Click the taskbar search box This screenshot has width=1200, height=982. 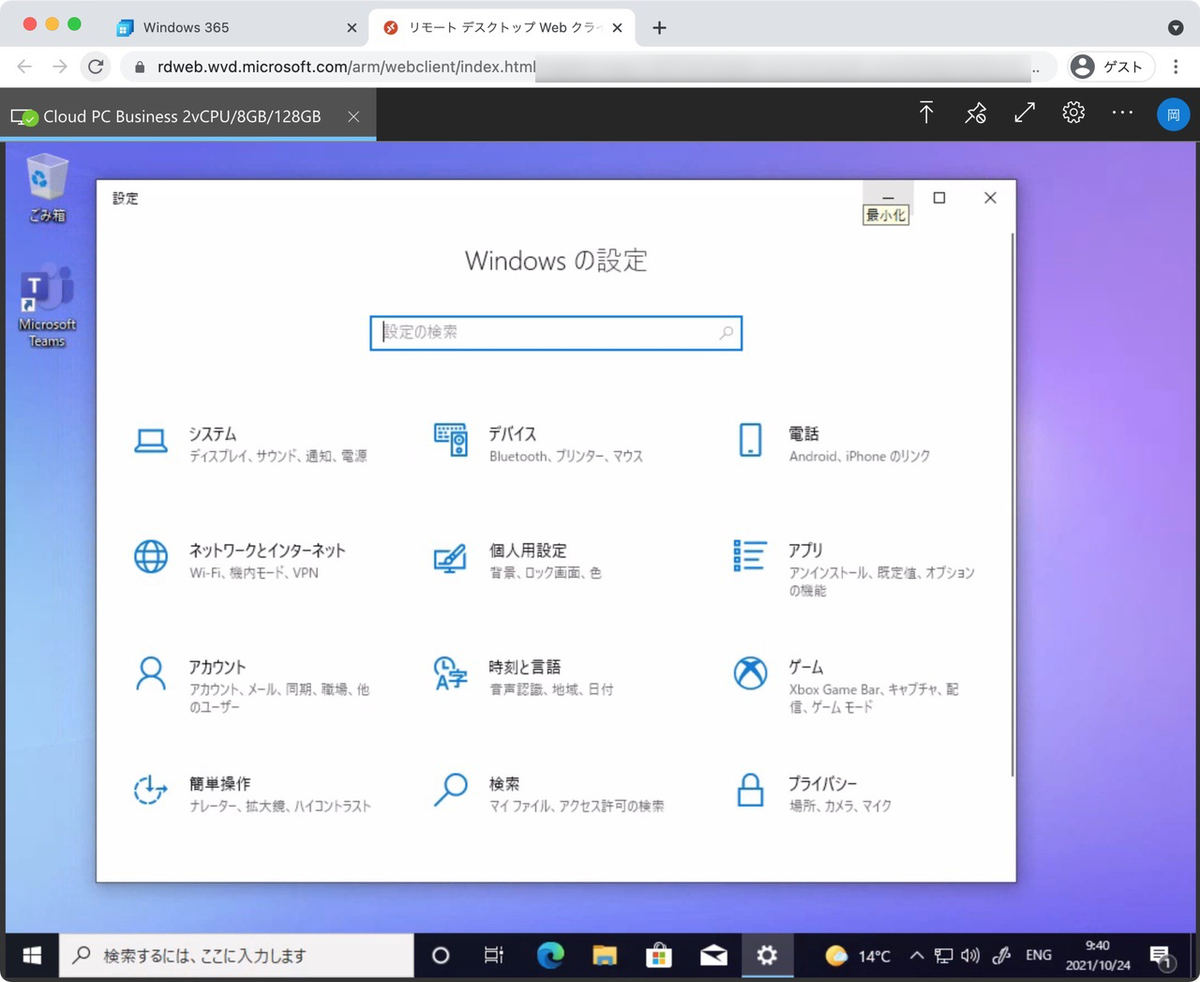click(237, 956)
